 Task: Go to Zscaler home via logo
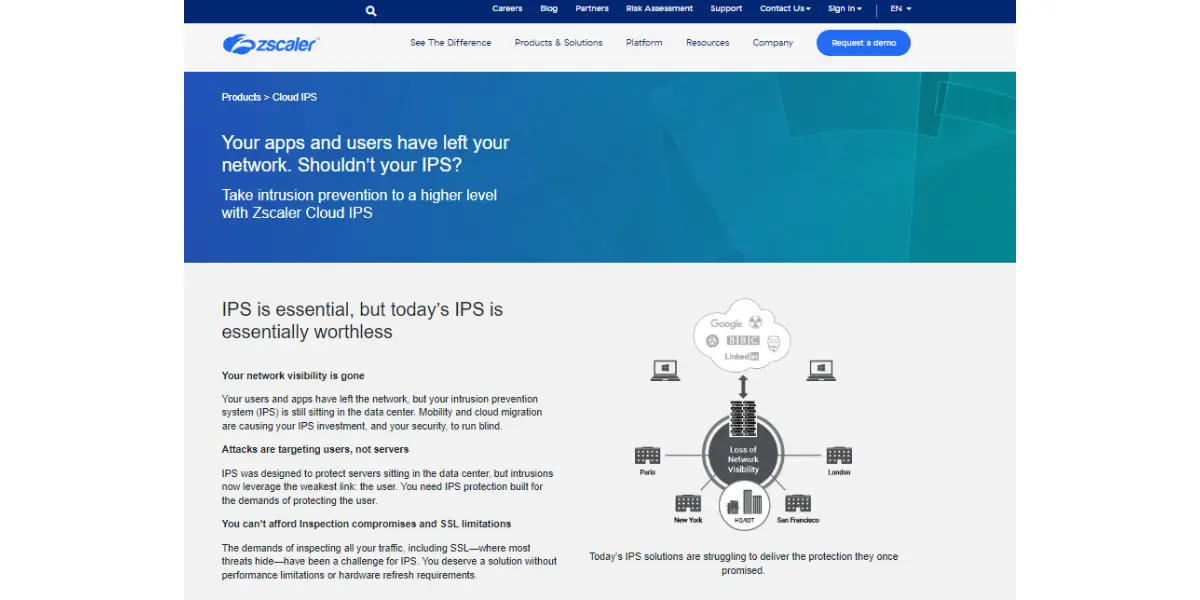271,43
